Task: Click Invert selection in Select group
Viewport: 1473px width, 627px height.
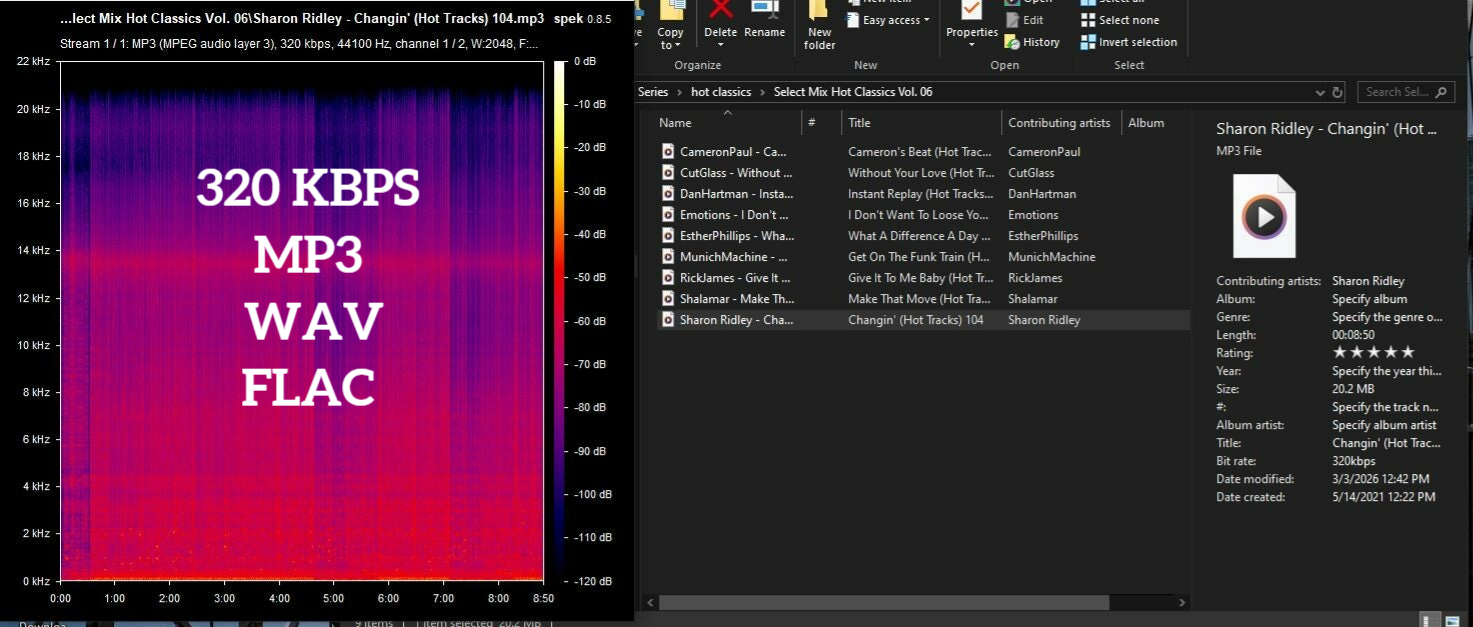Action: click(x=1129, y=42)
